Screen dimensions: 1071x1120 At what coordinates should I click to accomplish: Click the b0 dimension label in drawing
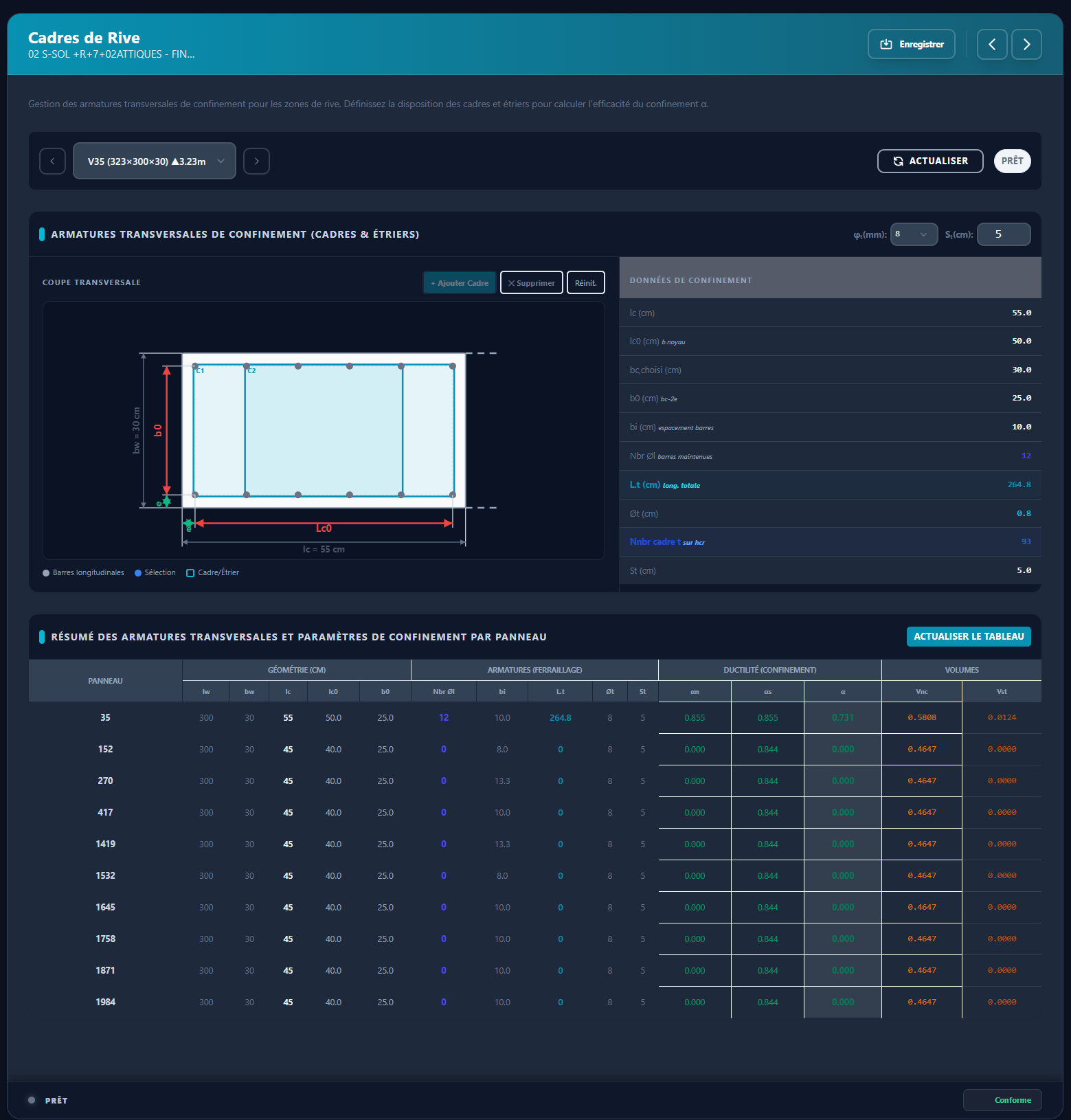tap(158, 430)
